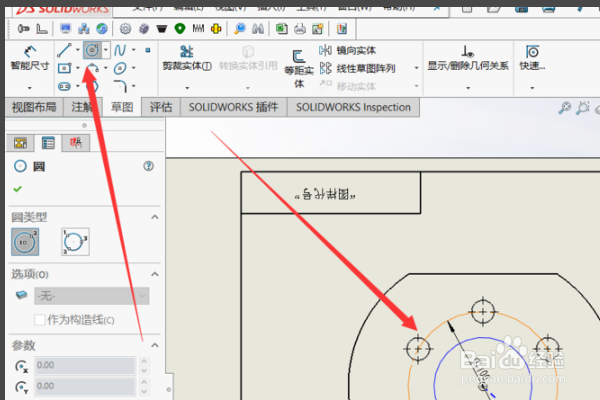Click Linear Sketch Pattern (线性草图阵列)
Image resolution: width=600 pixels, height=400 pixels.
click(x=357, y=69)
